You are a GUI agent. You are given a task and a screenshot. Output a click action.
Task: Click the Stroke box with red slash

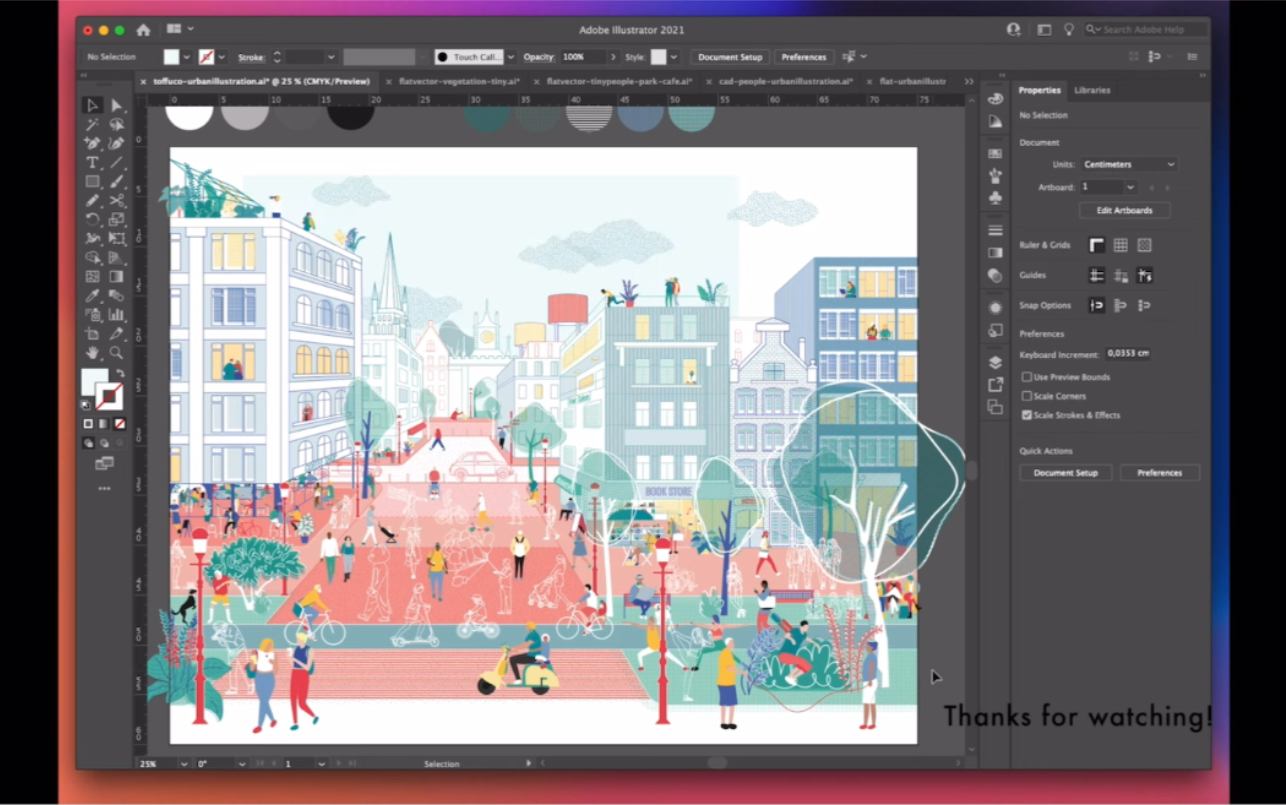coord(110,396)
